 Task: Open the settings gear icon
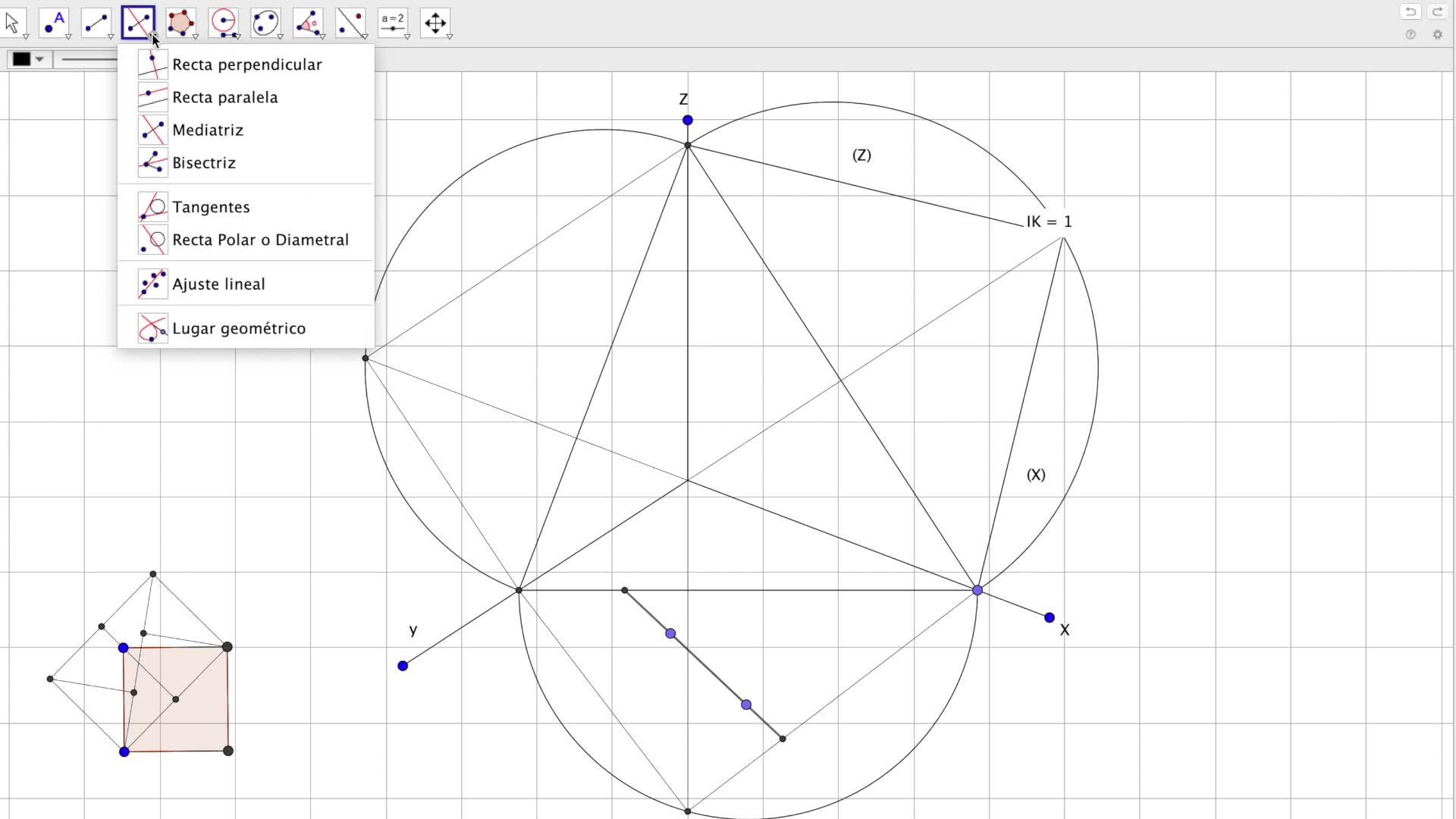tap(1437, 35)
